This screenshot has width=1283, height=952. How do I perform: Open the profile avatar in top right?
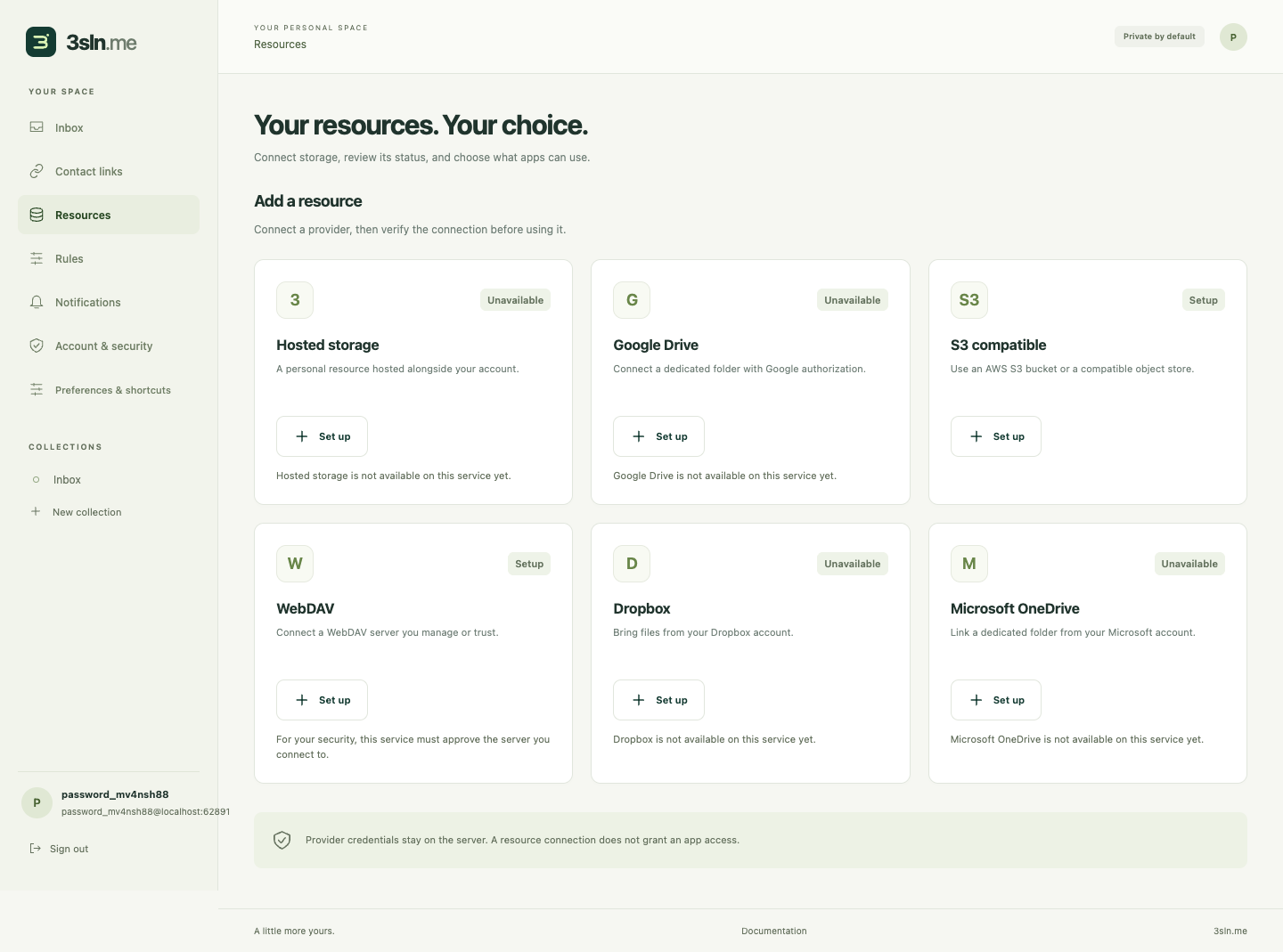click(1233, 37)
